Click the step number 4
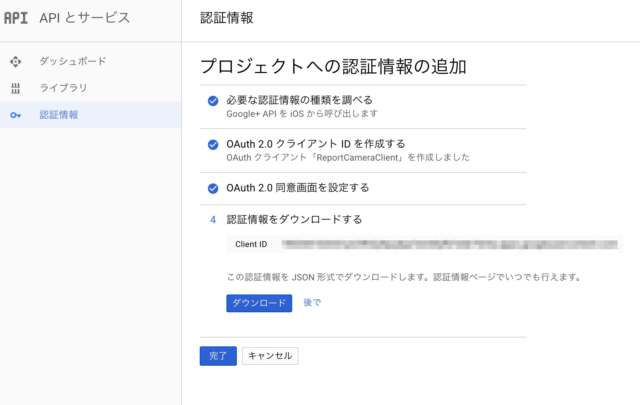Viewport: 640px width, 405px height. click(213, 220)
